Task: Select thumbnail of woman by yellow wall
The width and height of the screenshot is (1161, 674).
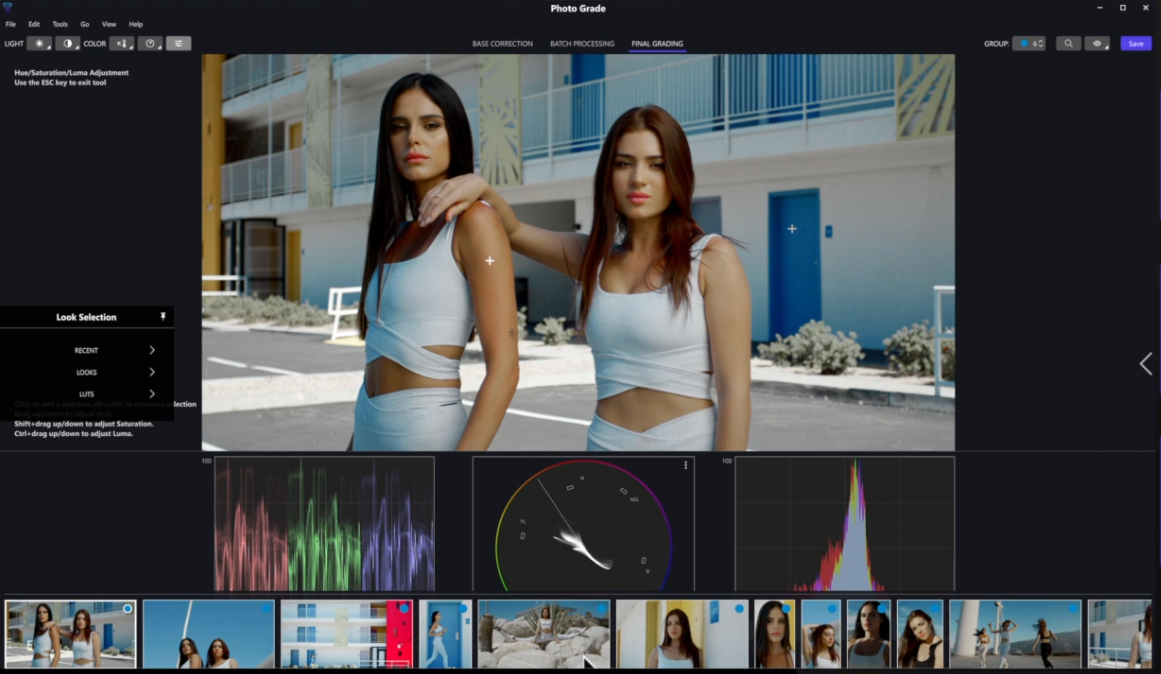Action: pos(682,634)
